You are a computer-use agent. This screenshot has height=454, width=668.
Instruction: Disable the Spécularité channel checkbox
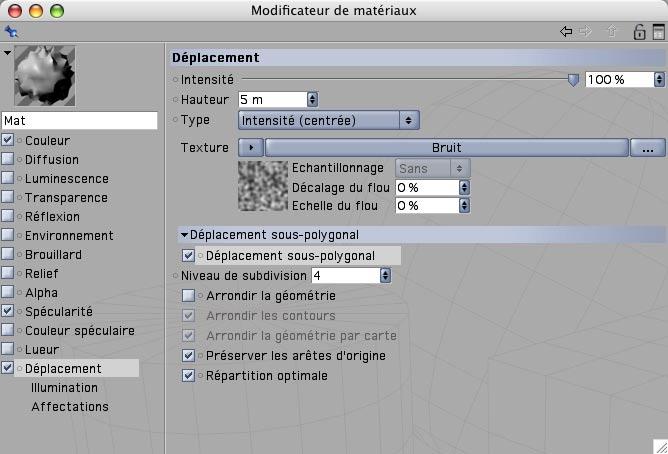pyautogui.click(x=8, y=311)
